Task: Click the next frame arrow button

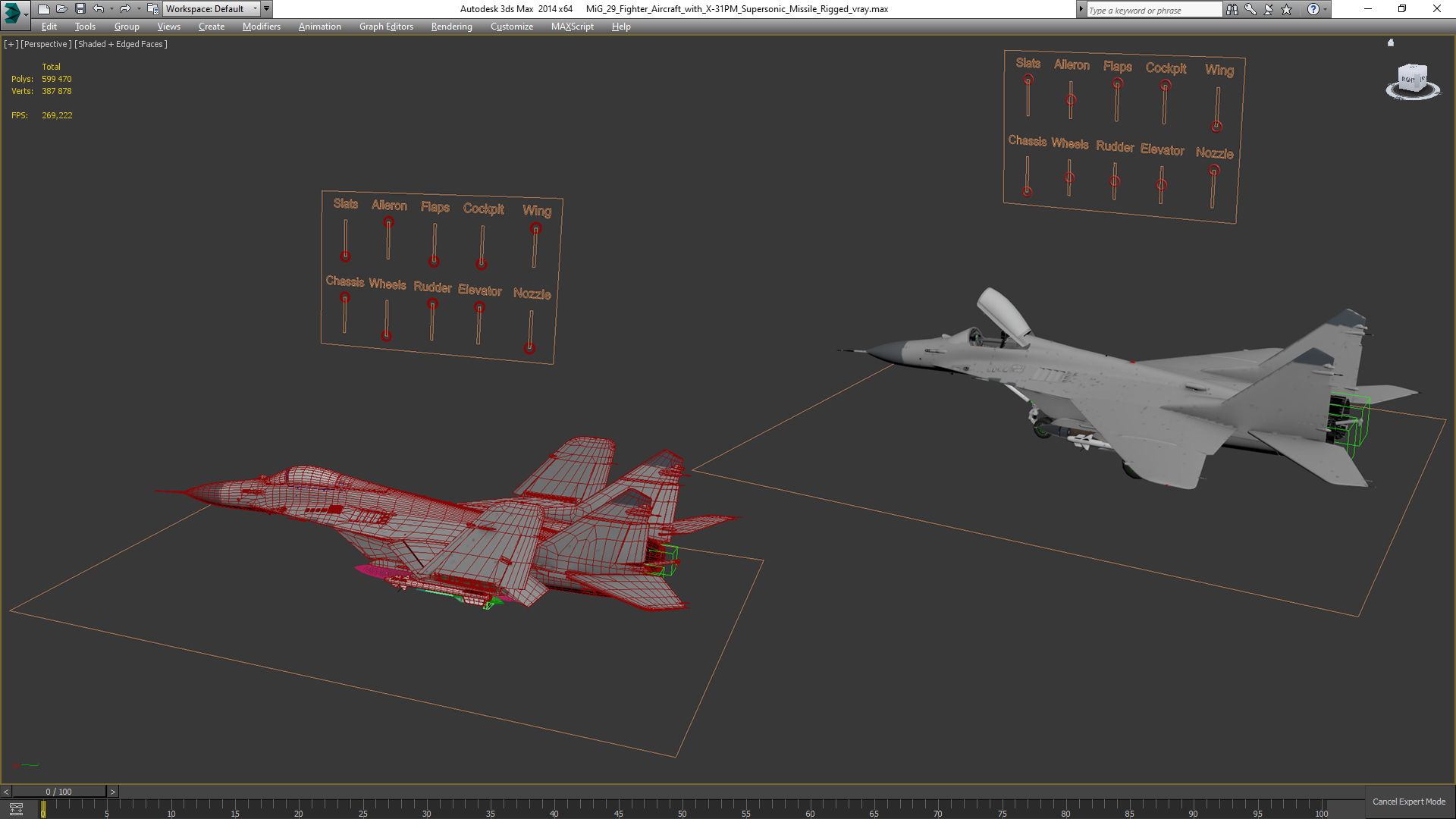Action: (113, 792)
